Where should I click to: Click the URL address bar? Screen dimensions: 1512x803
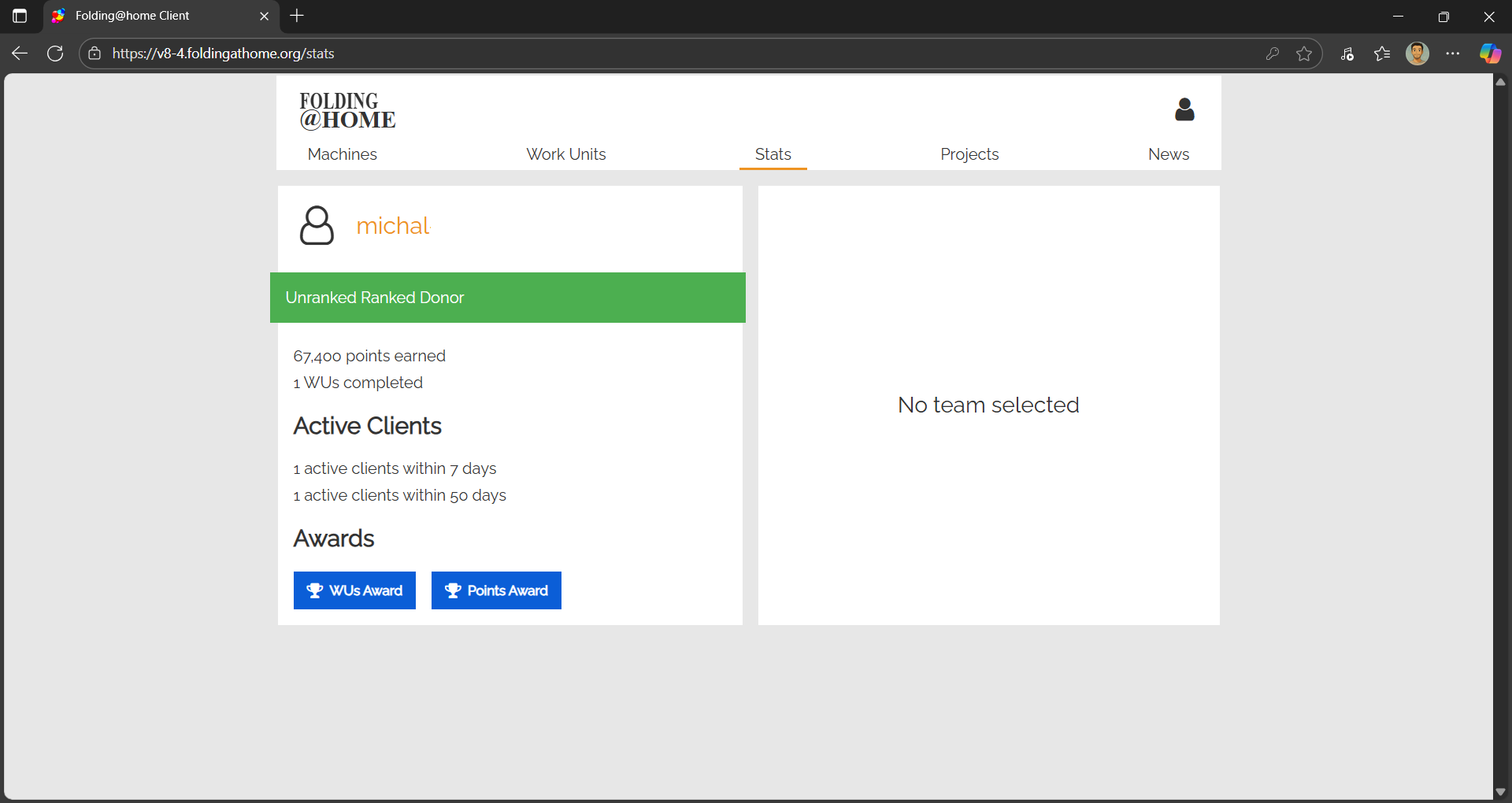coord(630,54)
